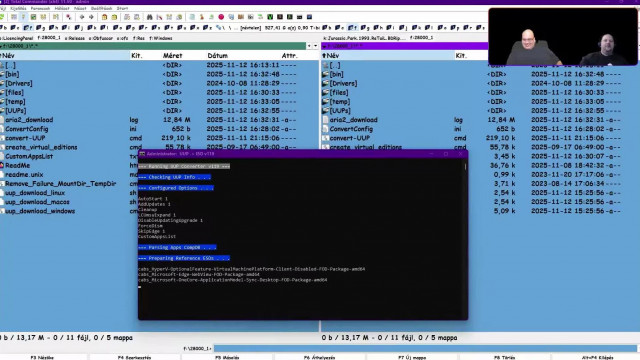This screenshot has height=360, width=640.
Task: Select drive h in left drive bar
Action: tap(53, 28)
